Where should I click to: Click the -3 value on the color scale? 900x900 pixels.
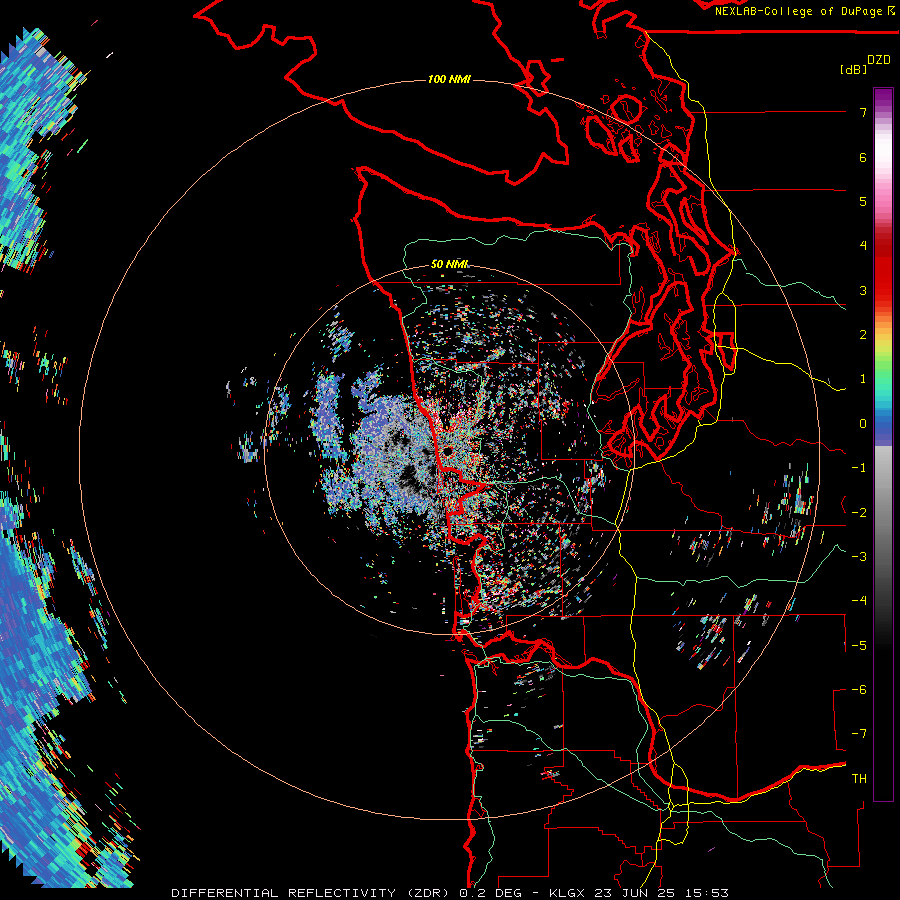tap(859, 556)
